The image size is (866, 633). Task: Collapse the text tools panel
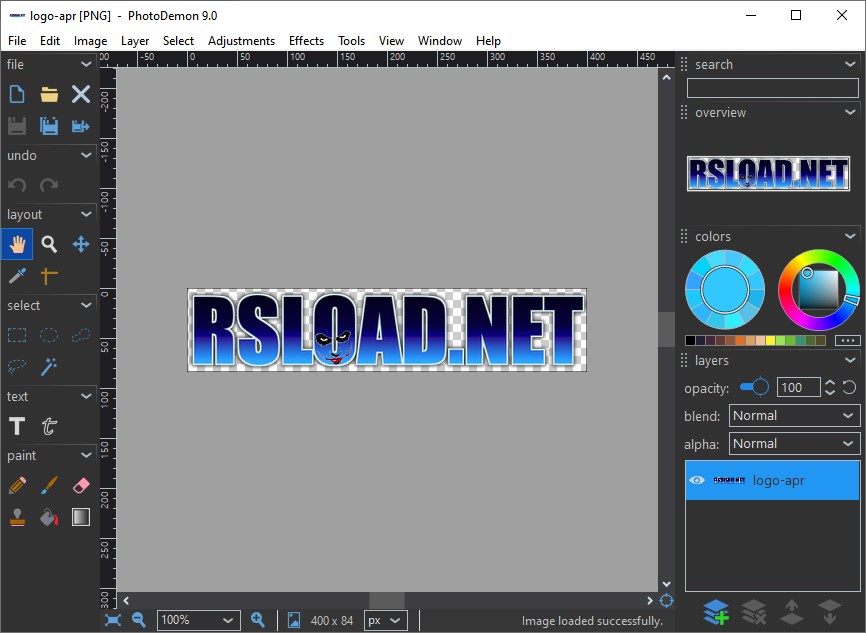click(86, 396)
